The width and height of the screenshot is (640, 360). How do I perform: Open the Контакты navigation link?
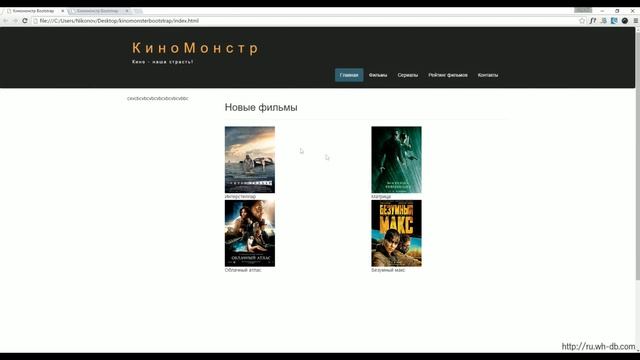488,75
